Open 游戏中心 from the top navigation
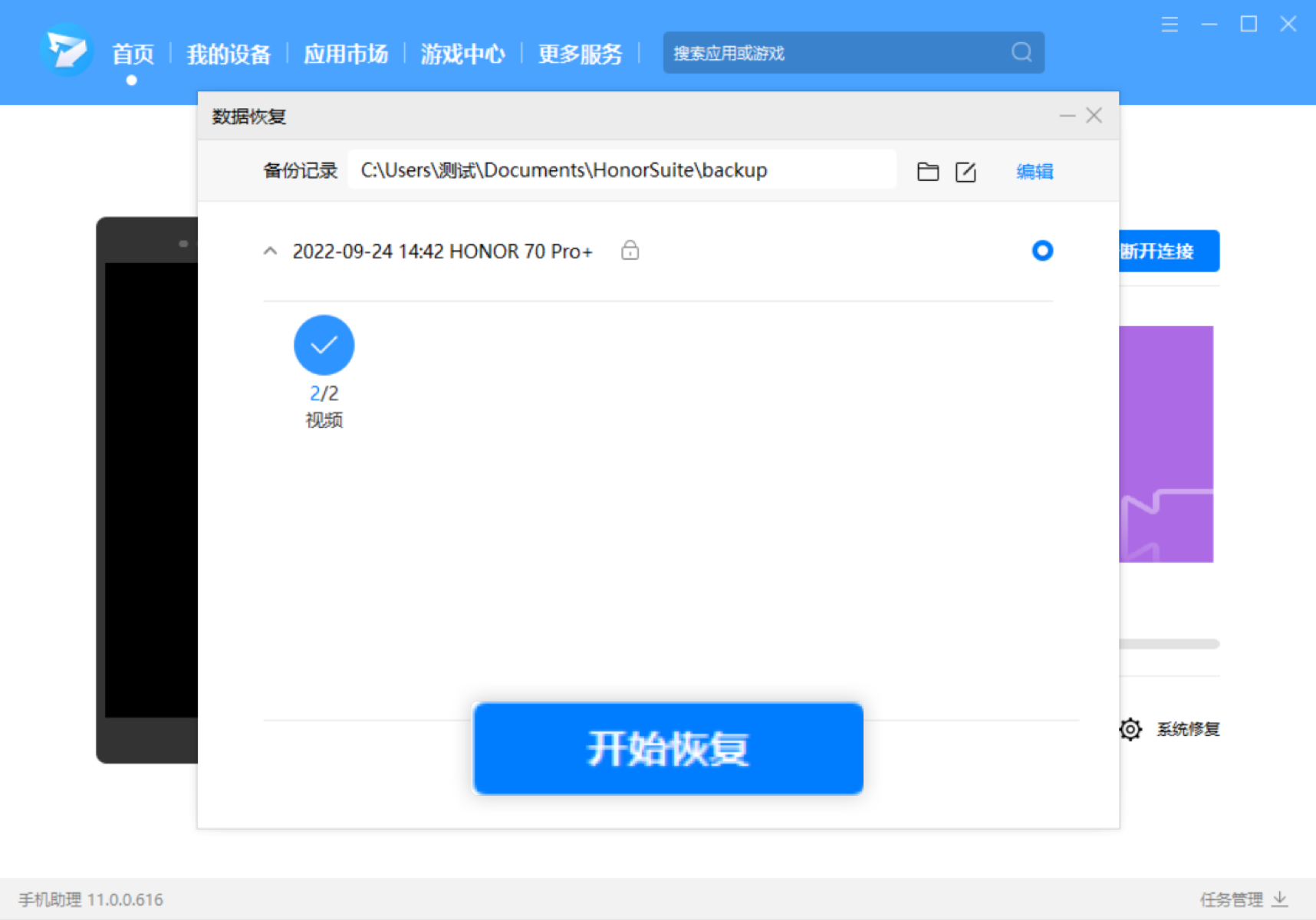 (x=462, y=54)
